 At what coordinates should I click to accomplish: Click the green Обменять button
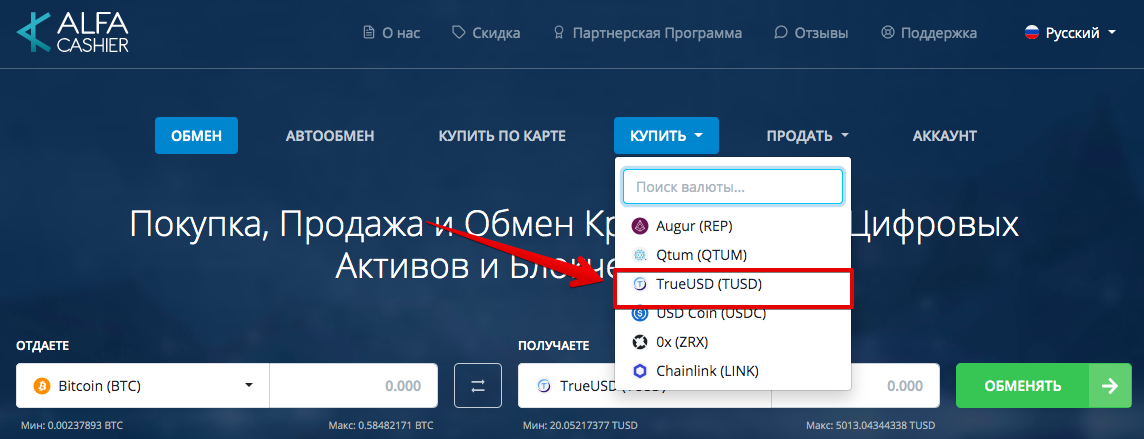[1044, 386]
